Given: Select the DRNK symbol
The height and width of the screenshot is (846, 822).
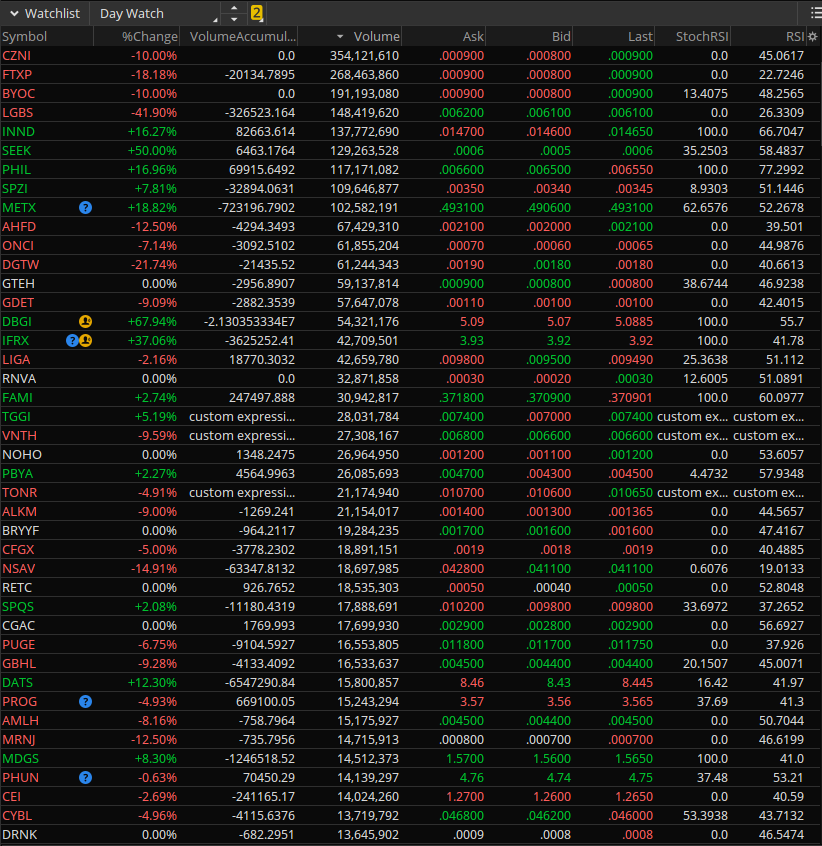Looking at the screenshot, I should pyautogui.click(x=19, y=835).
